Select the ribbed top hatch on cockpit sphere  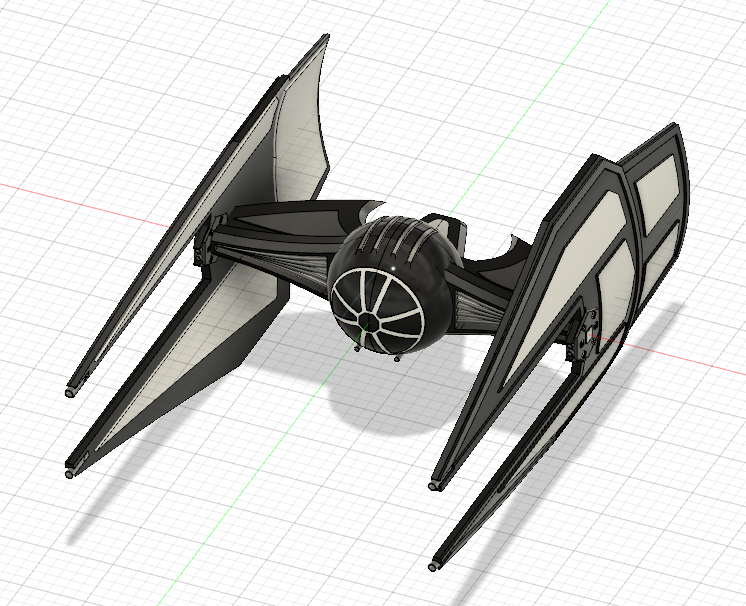pyautogui.click(x=399, y=238)
